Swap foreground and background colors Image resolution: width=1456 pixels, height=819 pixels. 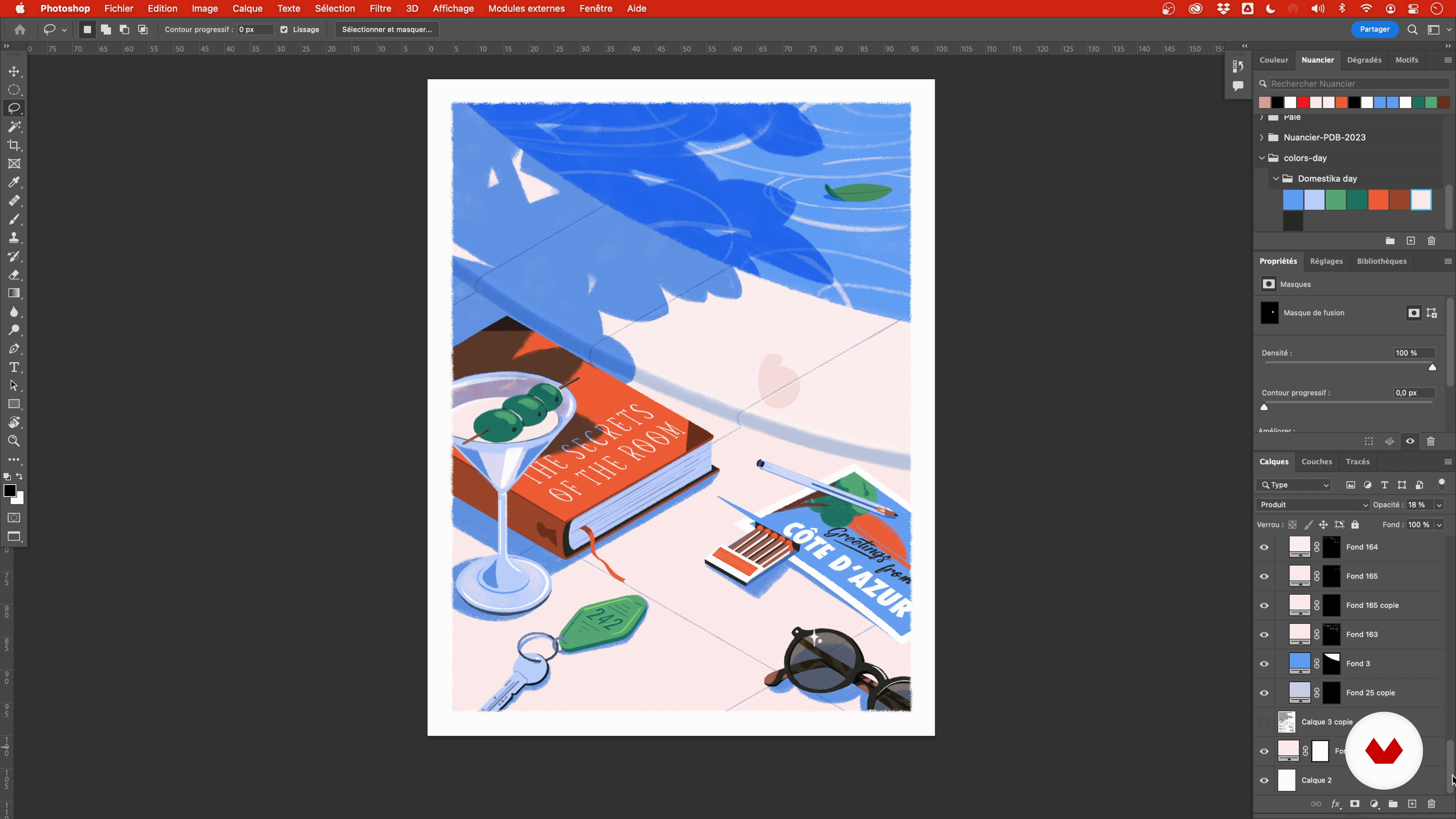20,477
